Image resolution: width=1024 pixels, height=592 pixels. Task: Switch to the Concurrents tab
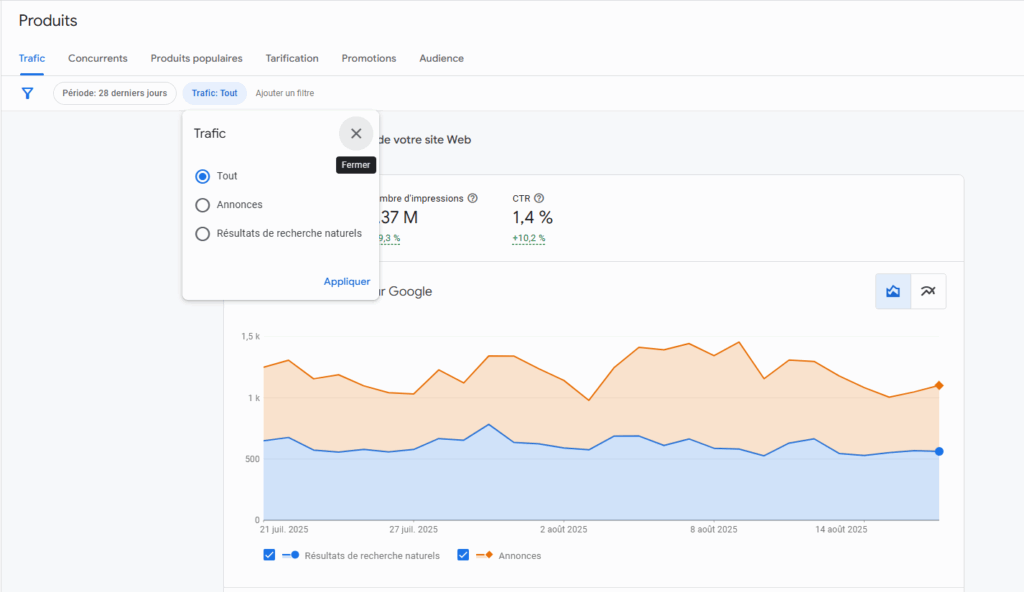[97, 58]
